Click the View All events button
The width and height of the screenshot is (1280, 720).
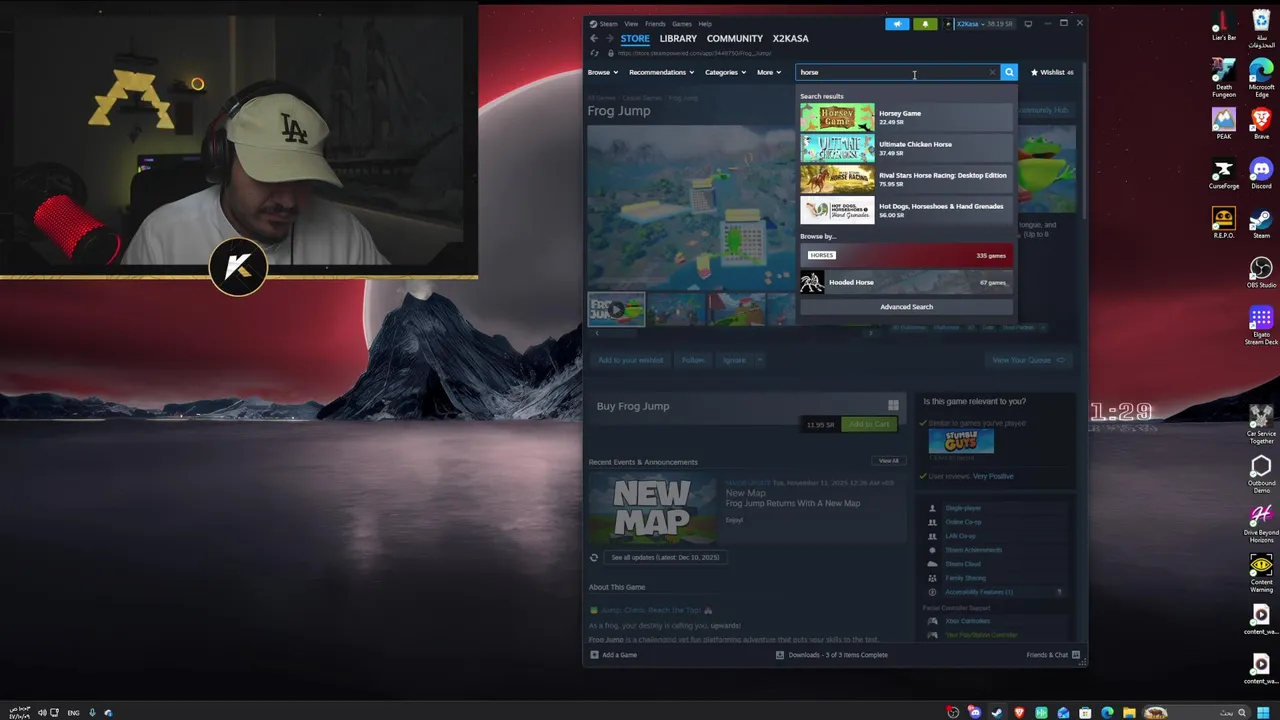click(889, 461)
